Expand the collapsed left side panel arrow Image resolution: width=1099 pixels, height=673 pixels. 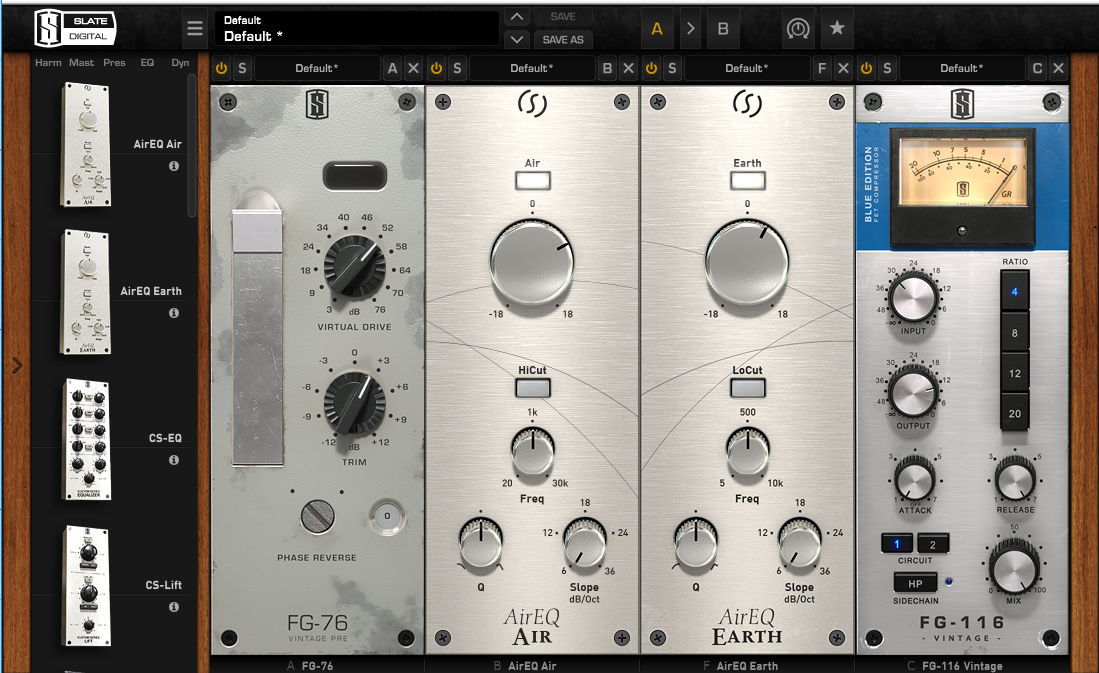[x=17, y=365]
